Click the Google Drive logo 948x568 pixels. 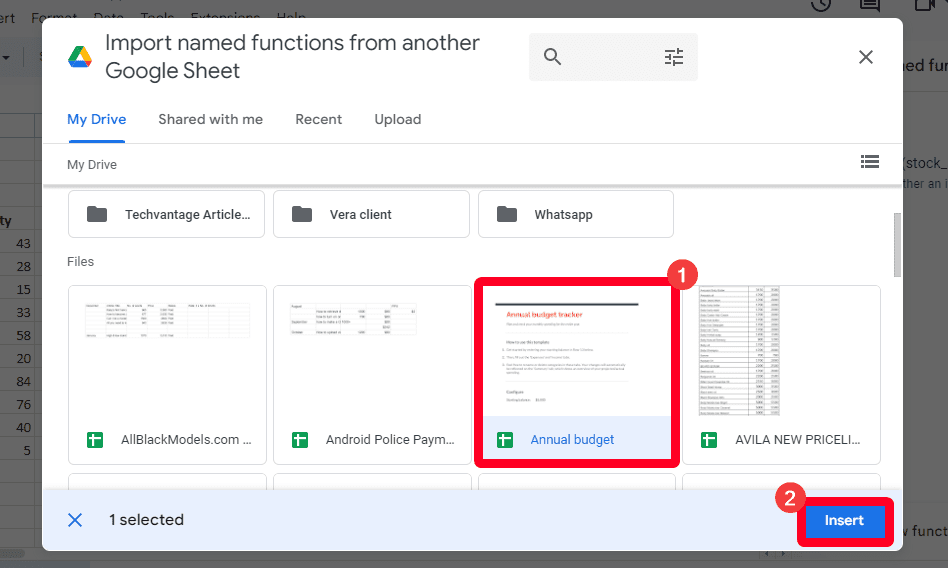(x=80, y=57)
